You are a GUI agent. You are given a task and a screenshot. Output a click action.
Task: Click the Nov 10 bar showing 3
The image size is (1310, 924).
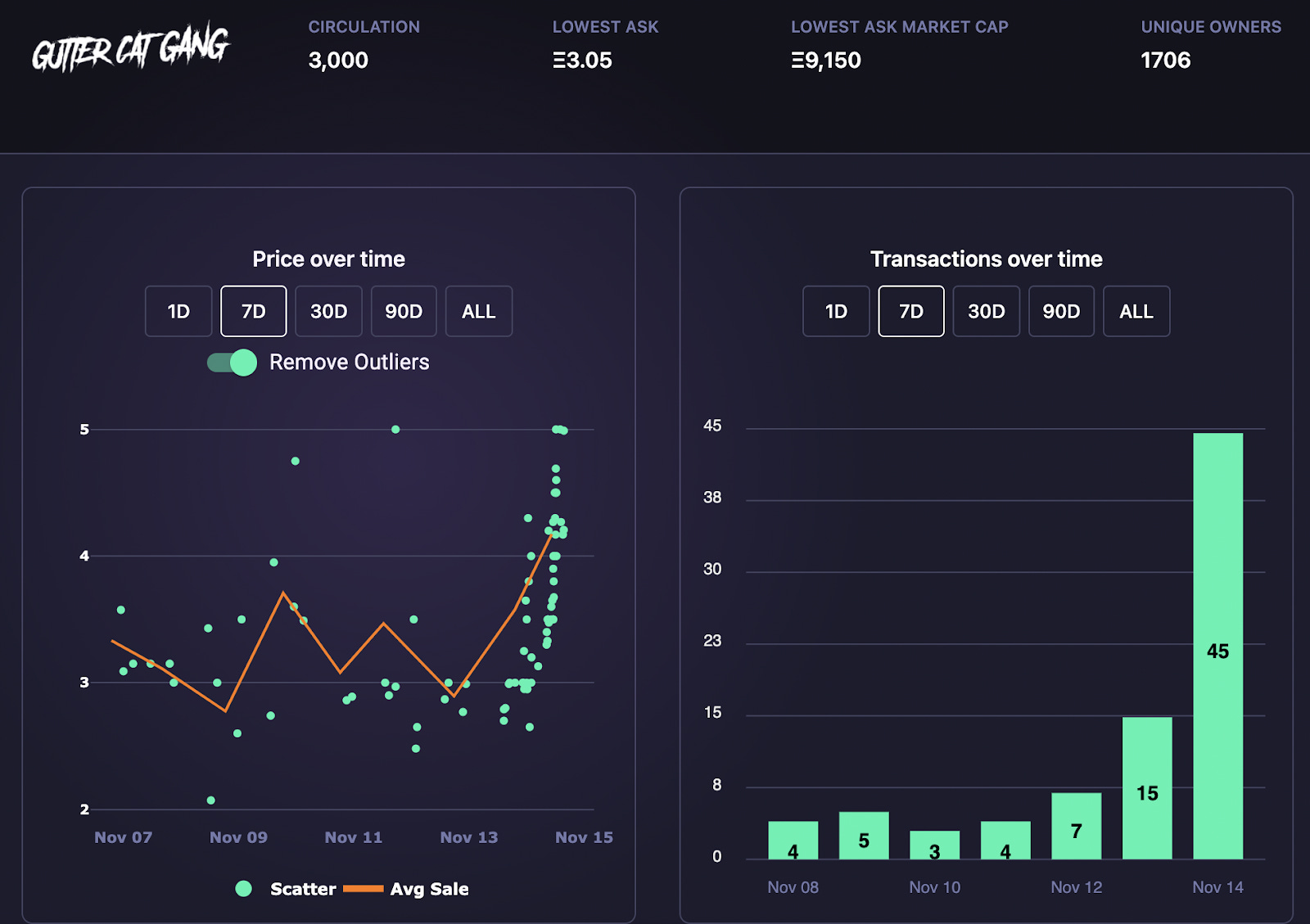[x=934, y=845]
